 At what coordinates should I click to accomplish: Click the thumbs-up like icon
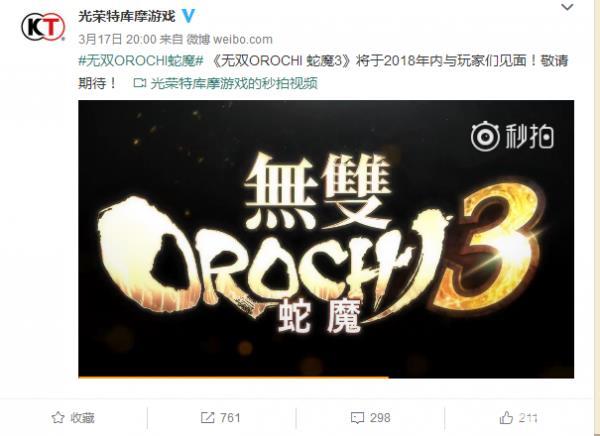coord(506,417)
